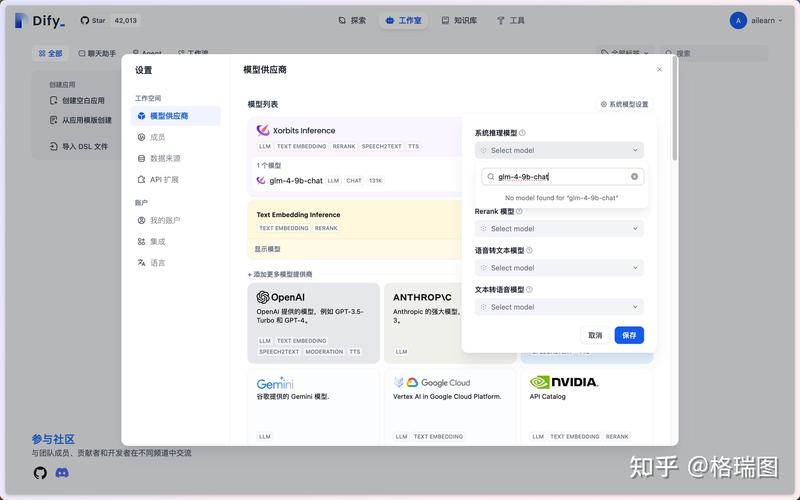Screen dimensions: 800x500
Task: Click 导入 DSL 文件
Action: 79,146
